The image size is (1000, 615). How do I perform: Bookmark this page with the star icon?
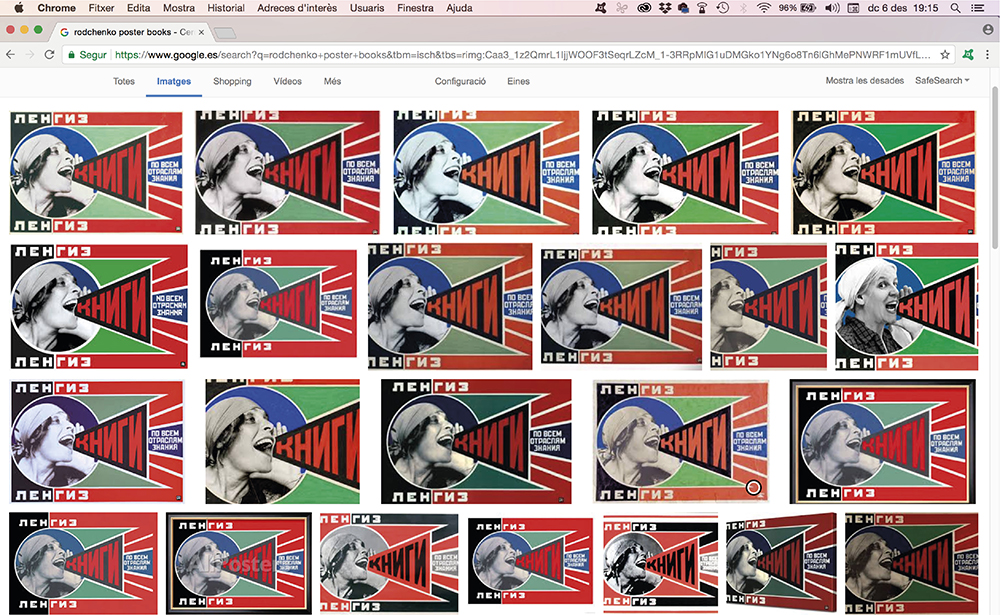click(945, 55)
